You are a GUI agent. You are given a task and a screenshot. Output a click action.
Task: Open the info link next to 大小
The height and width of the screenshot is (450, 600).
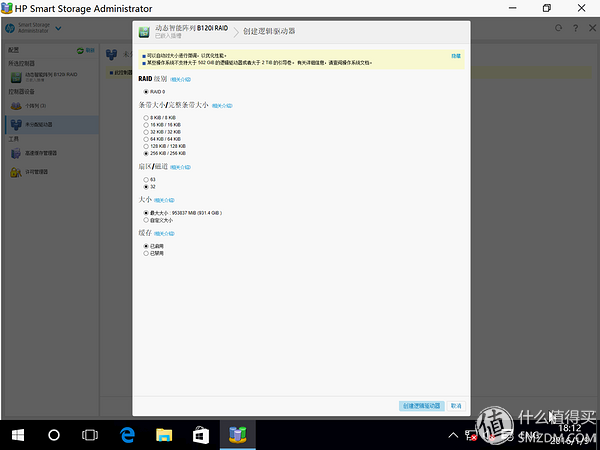[164, 200]
